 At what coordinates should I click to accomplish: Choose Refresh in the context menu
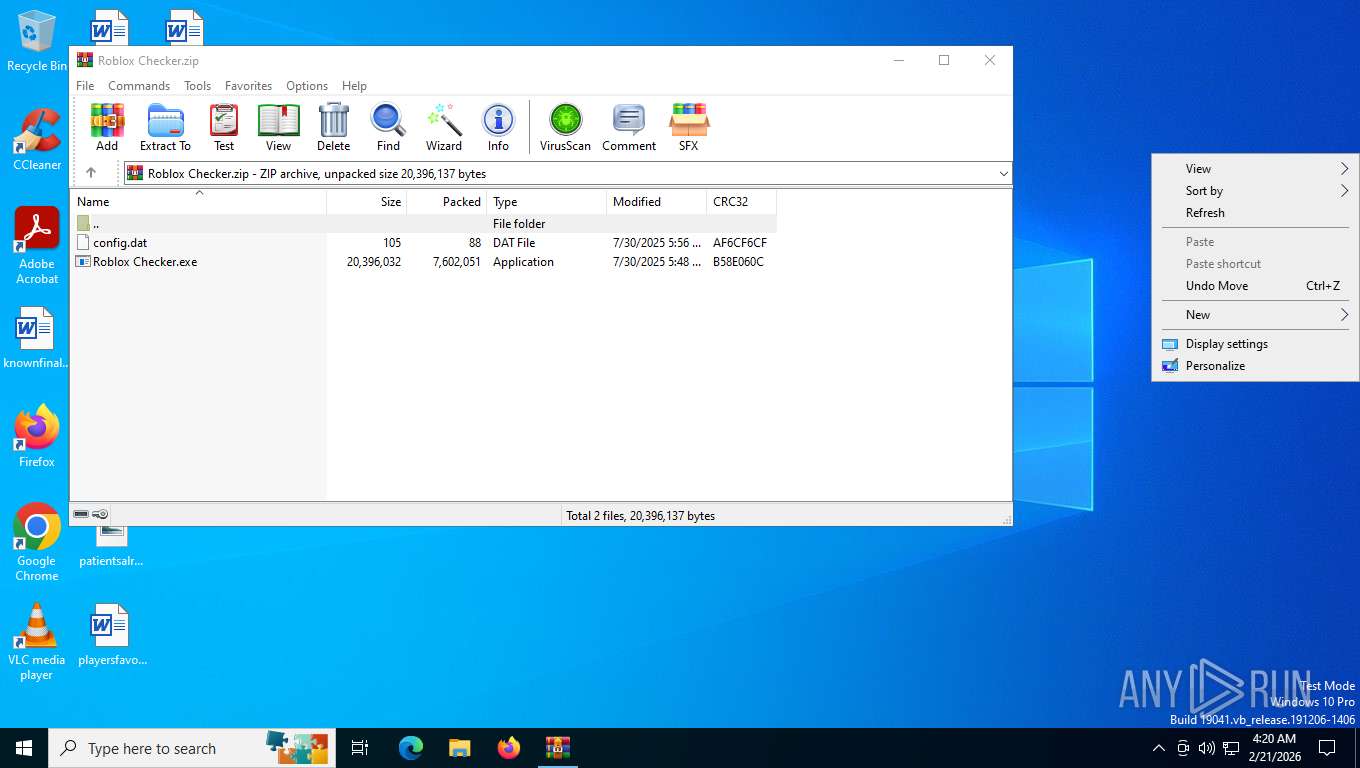pos(1255,213)
